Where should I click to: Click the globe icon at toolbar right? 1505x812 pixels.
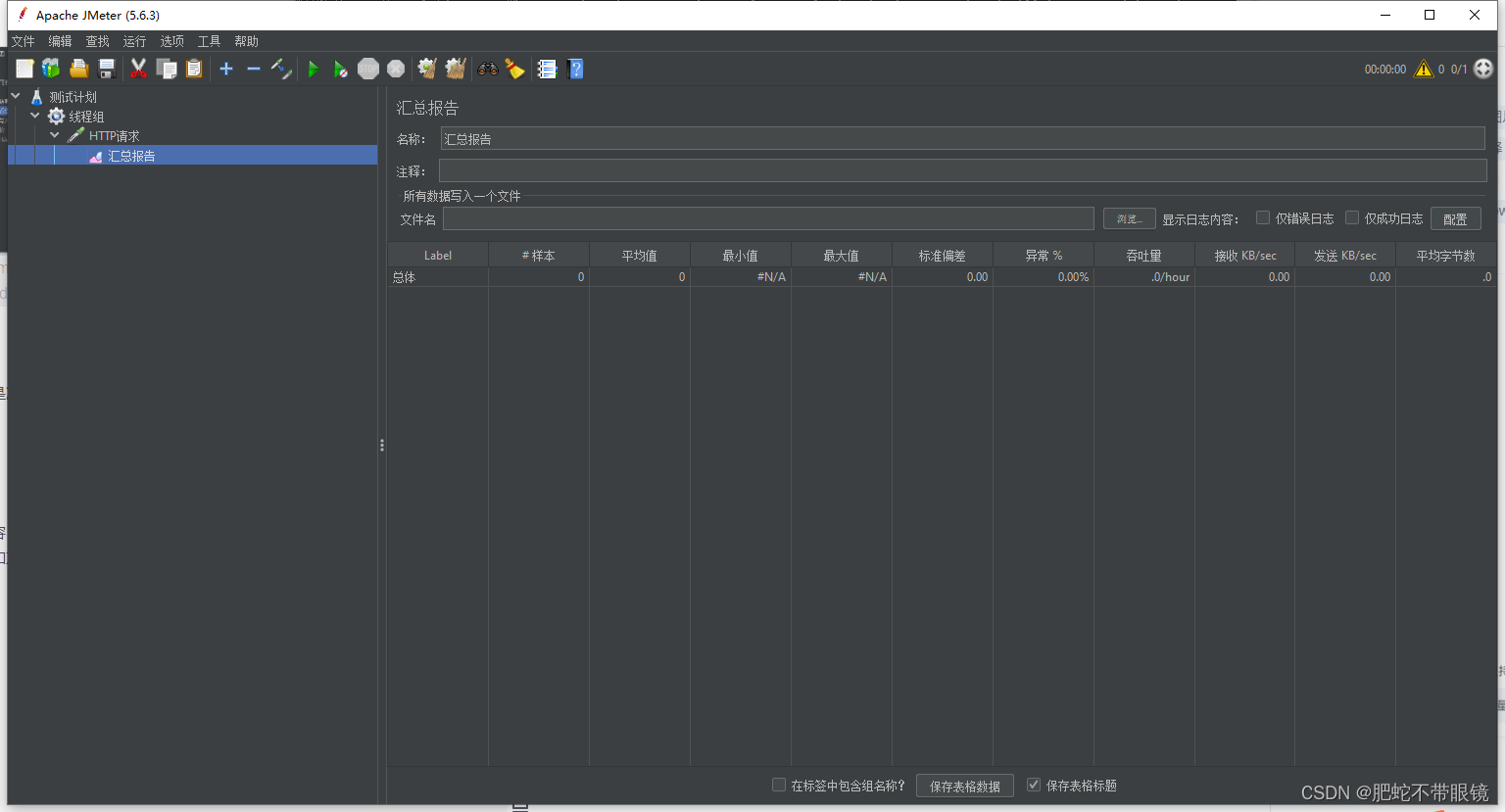coord(1483,69)
